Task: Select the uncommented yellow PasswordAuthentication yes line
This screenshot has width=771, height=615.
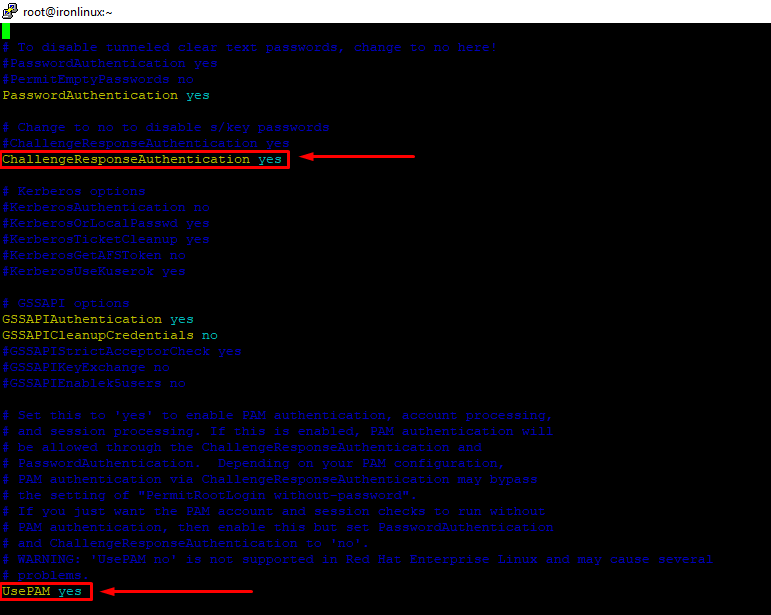Action: click(x=106, y=95)
